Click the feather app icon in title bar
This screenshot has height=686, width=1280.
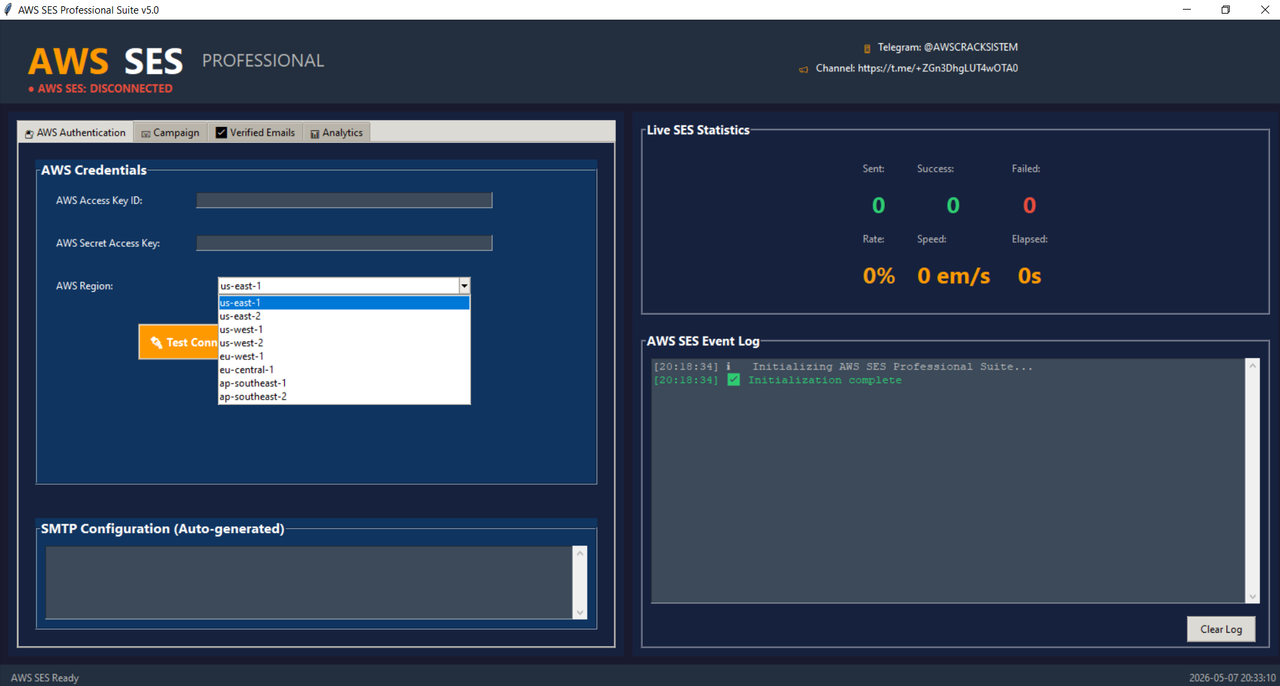point(8,9)
